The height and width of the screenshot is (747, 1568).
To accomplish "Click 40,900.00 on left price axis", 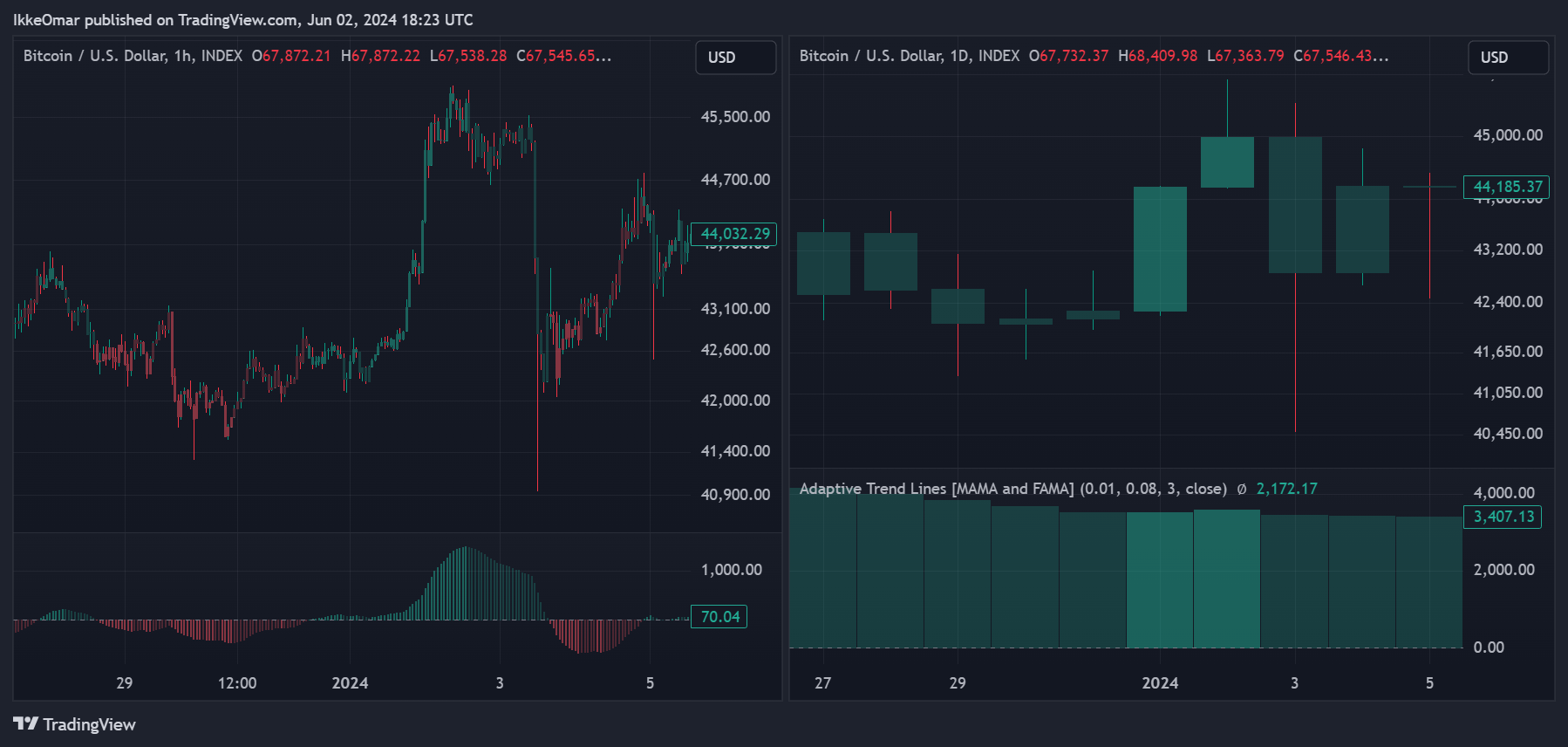I will (x=735, y=495).
